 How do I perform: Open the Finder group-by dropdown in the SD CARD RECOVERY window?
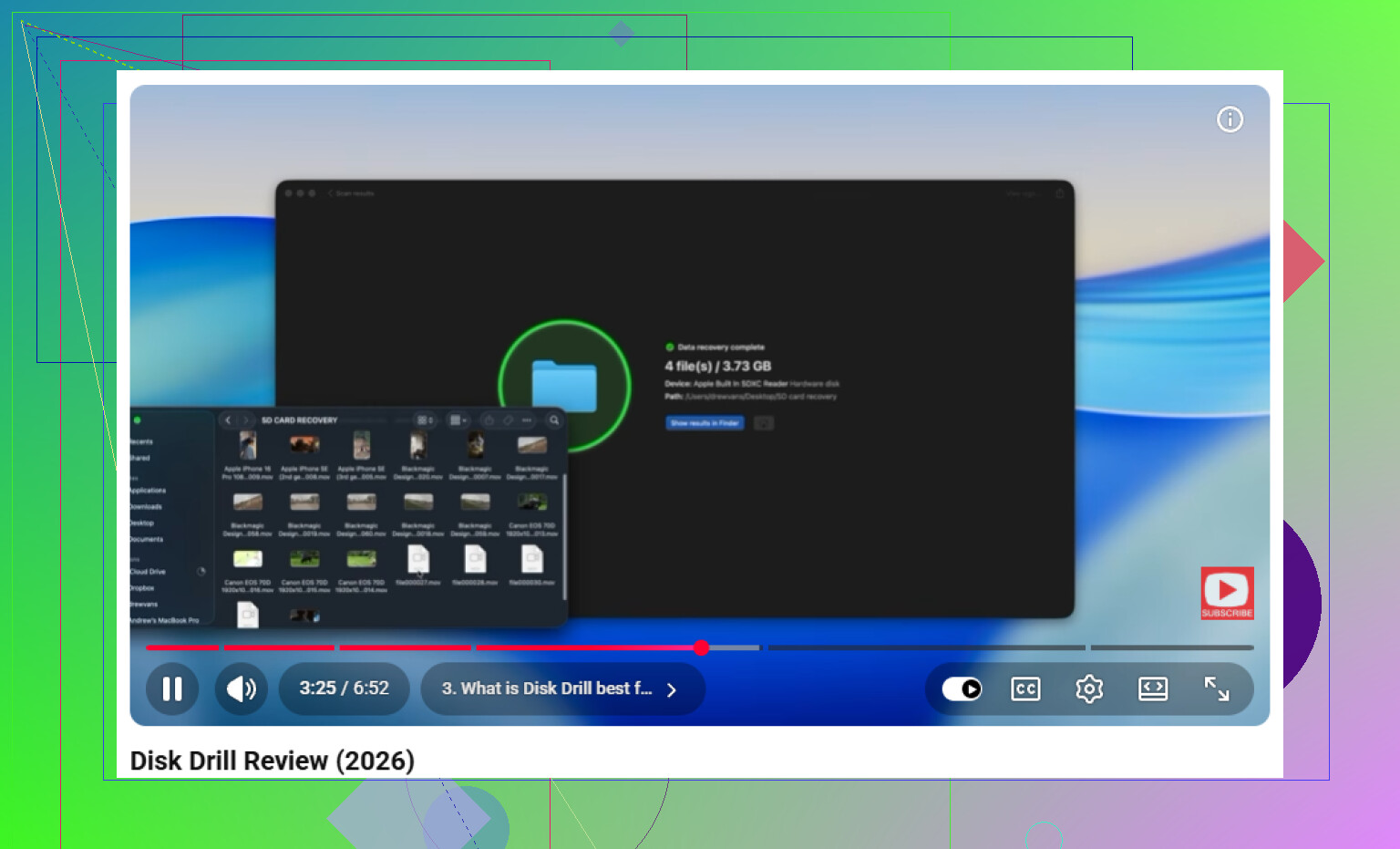(x=458, y=420)
